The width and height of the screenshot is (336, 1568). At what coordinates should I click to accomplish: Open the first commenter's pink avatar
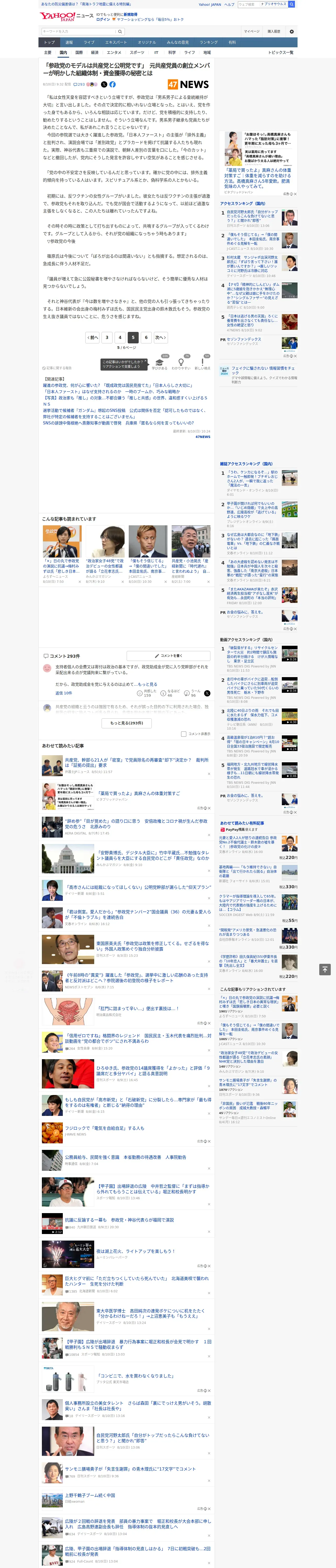(47, 668)
